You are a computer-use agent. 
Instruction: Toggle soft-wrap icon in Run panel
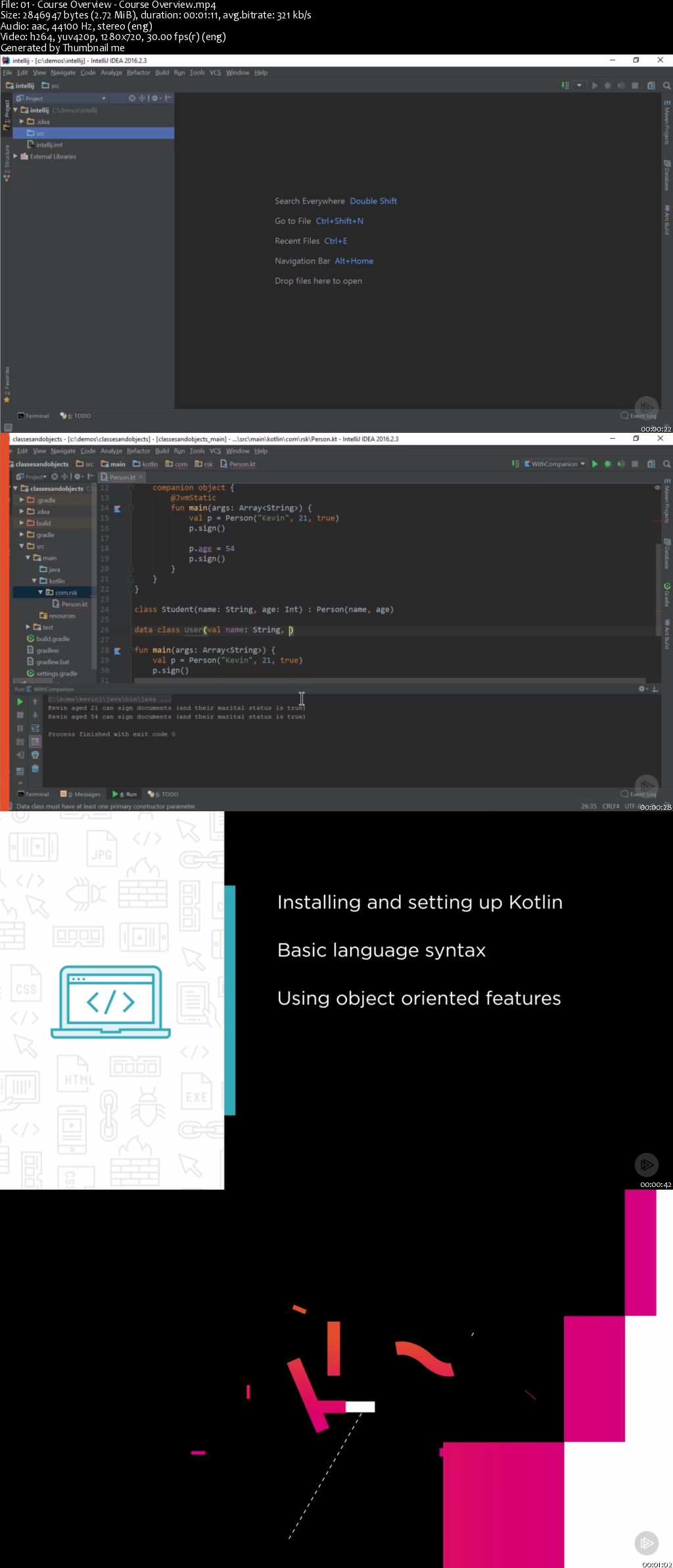pos(35,728)
